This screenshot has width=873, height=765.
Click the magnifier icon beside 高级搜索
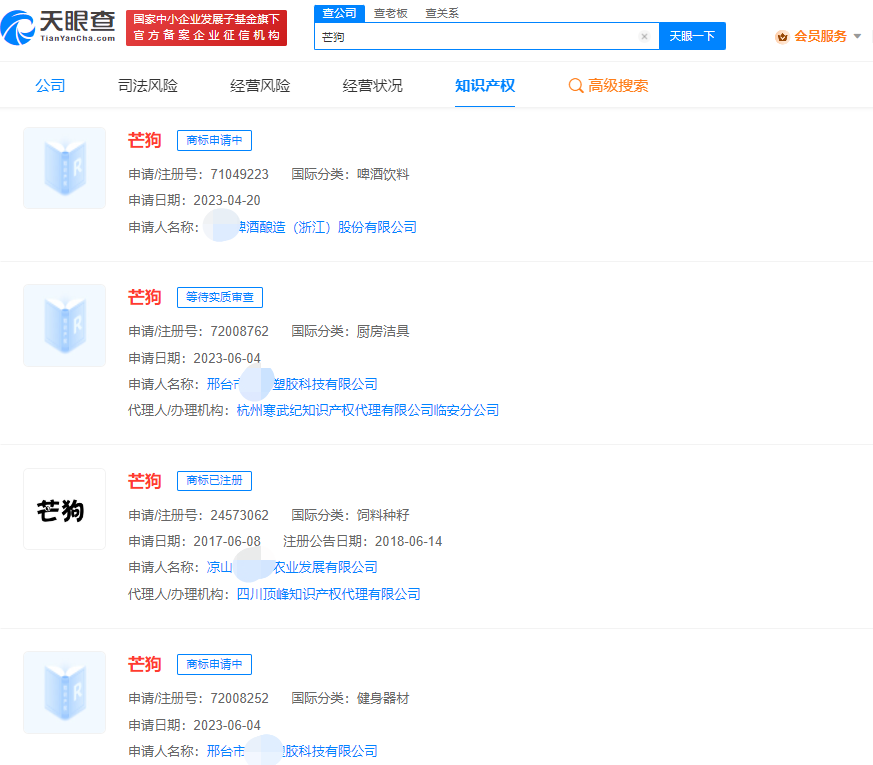tap(576, 86)
